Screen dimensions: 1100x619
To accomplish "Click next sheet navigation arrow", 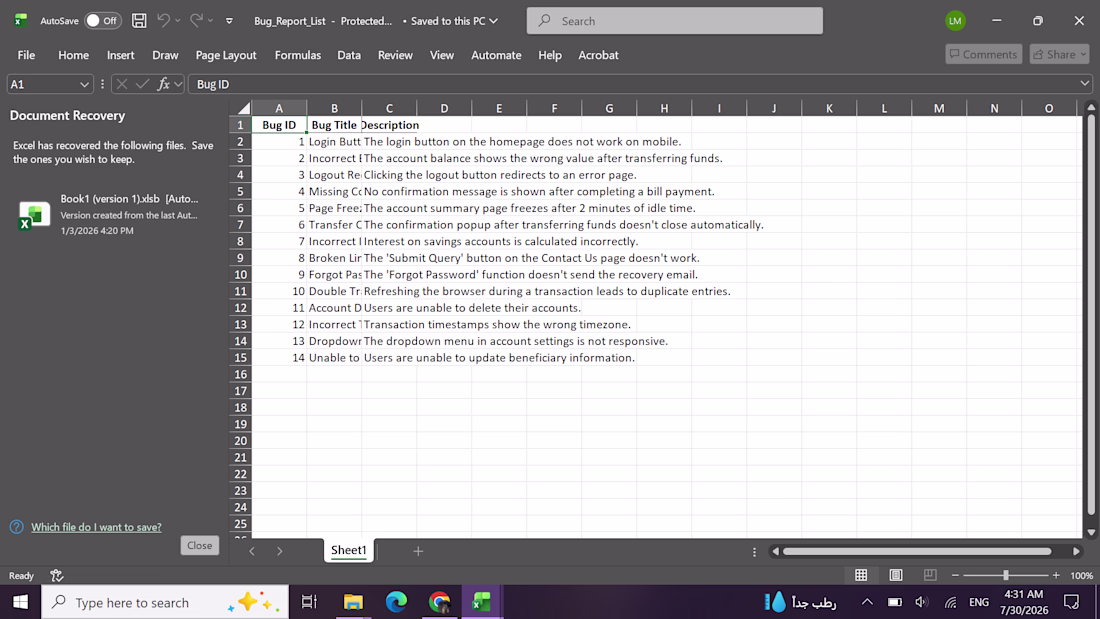I will point(279,552).
